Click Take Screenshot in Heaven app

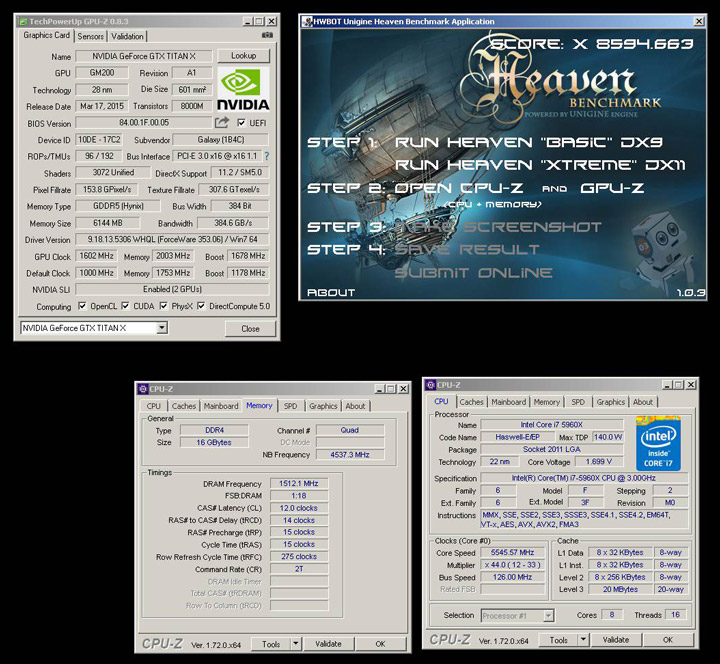[x=498, y=227]
